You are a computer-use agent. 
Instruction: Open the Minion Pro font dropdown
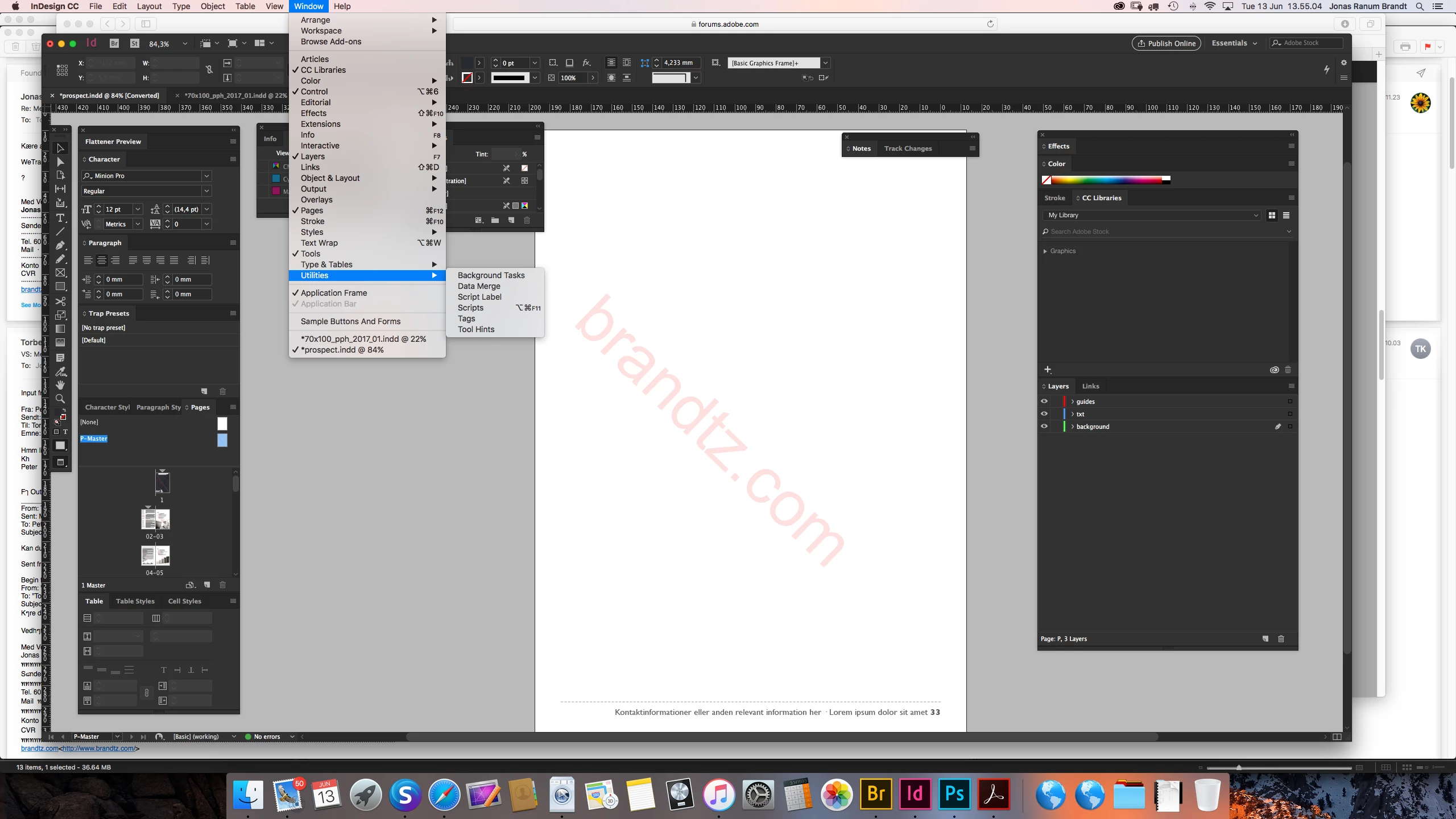tap(206, 176)
